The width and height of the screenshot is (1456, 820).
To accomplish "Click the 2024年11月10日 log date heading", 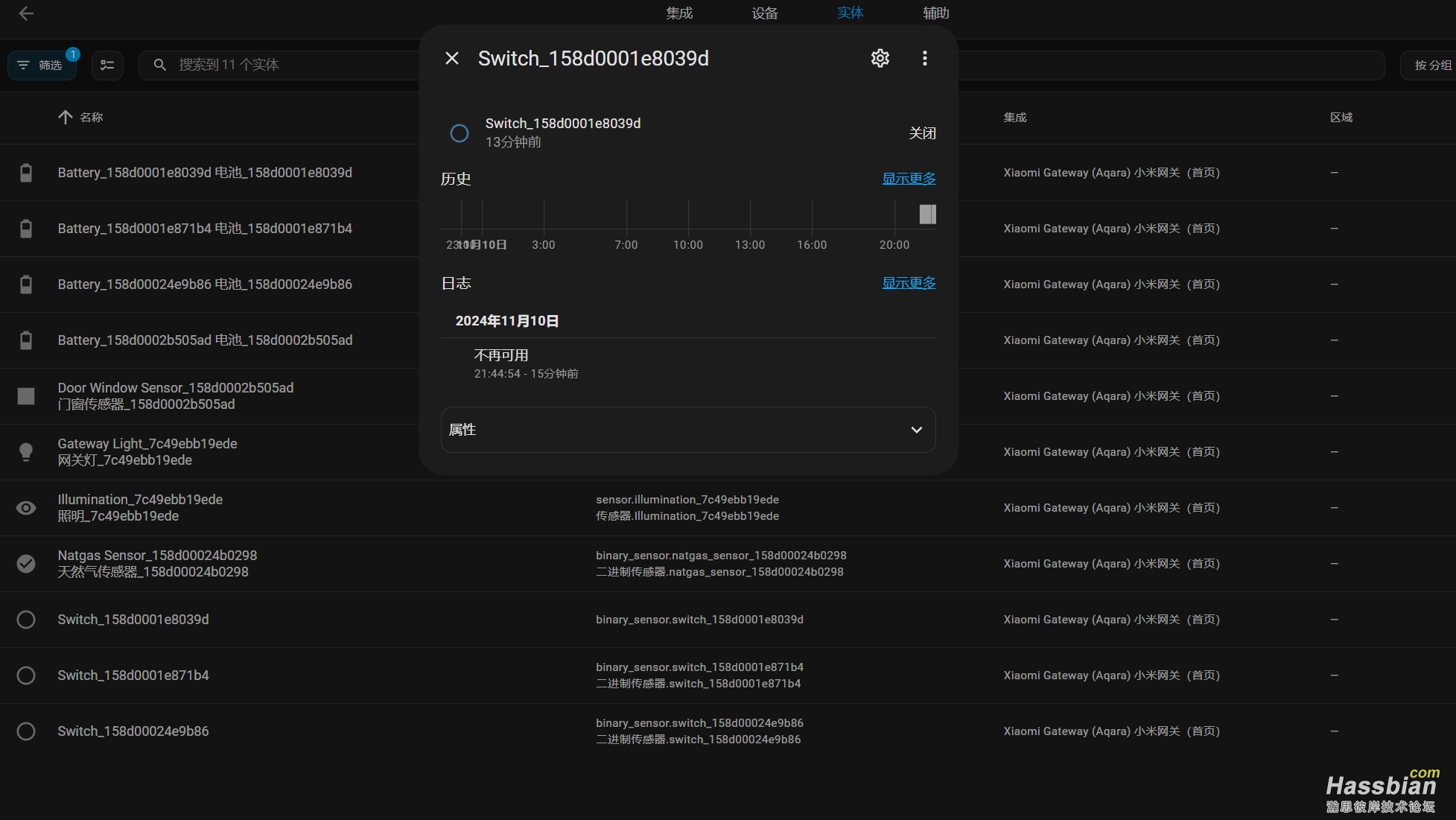I will point(507,321).
